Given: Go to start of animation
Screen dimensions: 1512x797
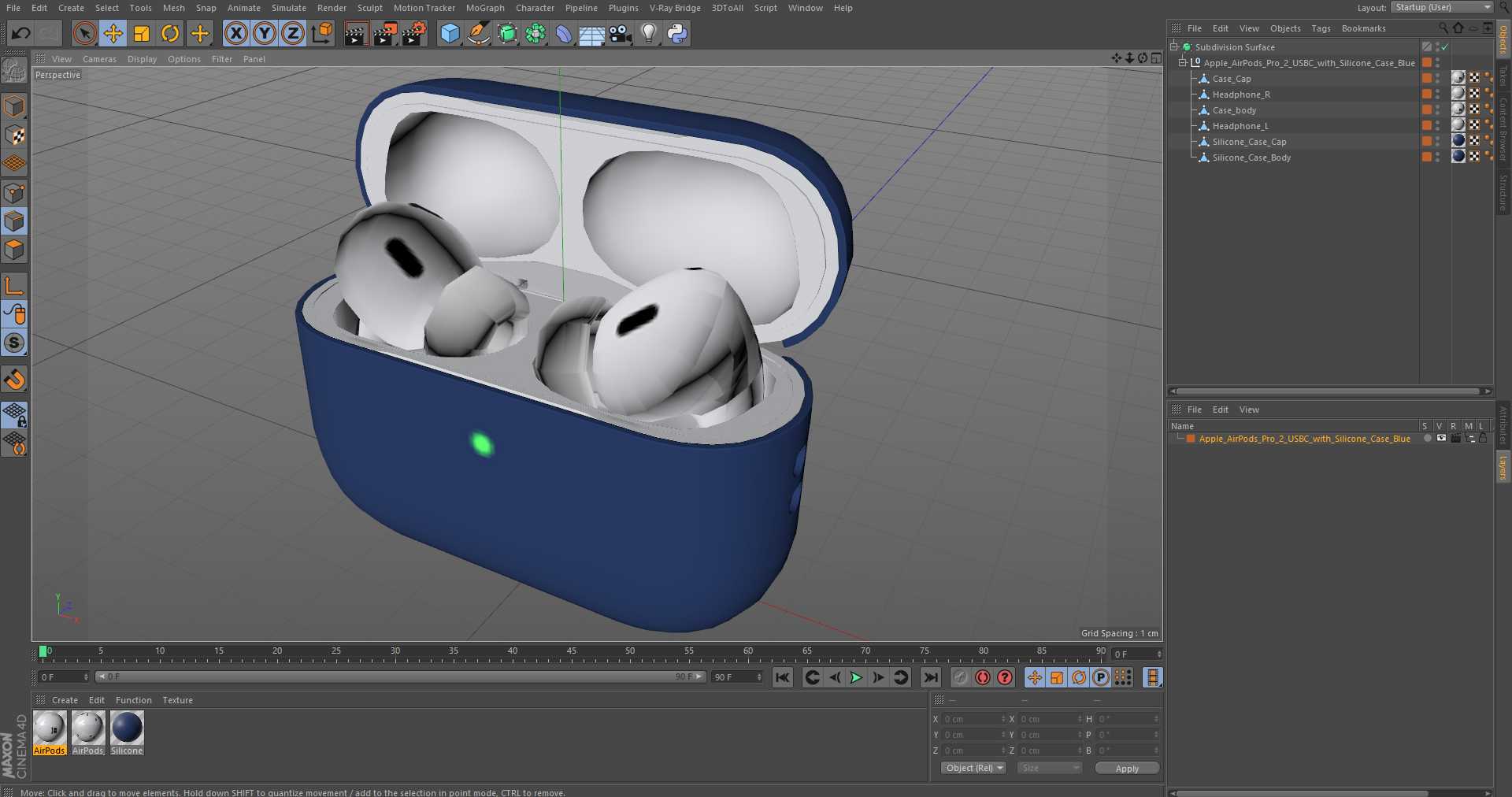Looking at the screenshot, I should click(x=782, y=677).
